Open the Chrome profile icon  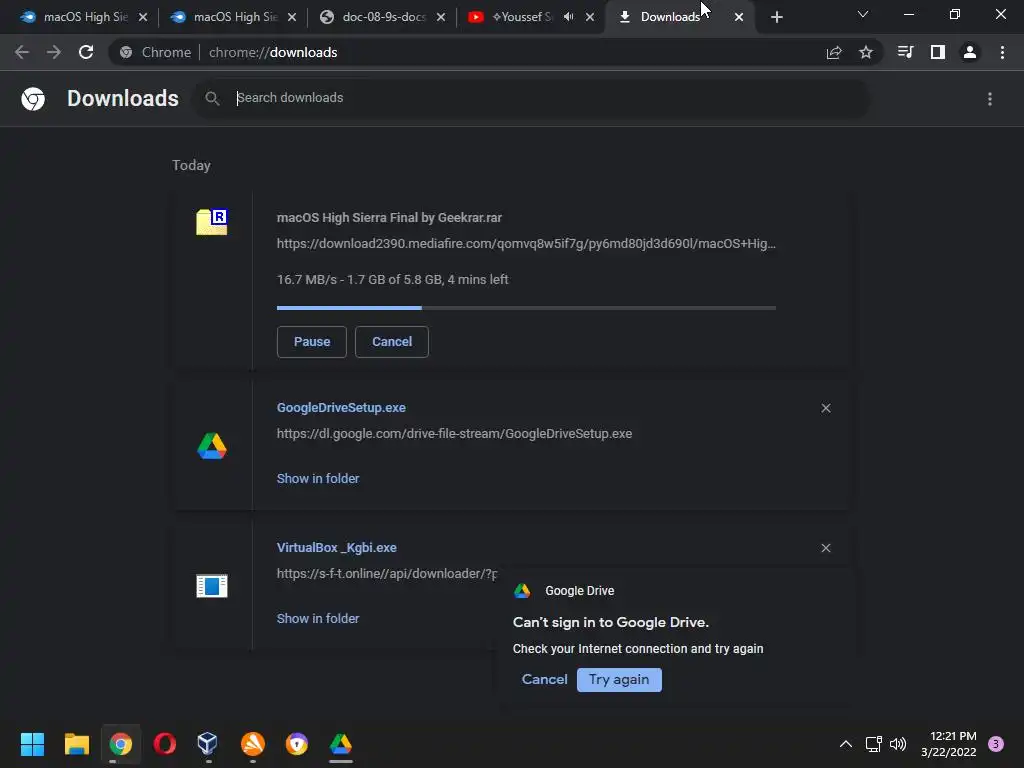click(970, 52)
